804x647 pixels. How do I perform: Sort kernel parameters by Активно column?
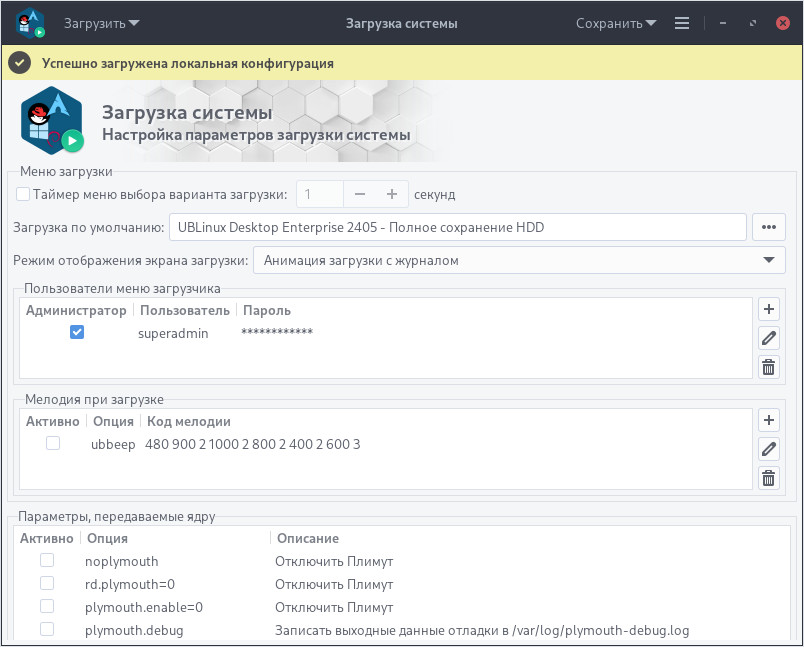coord(47,538)
